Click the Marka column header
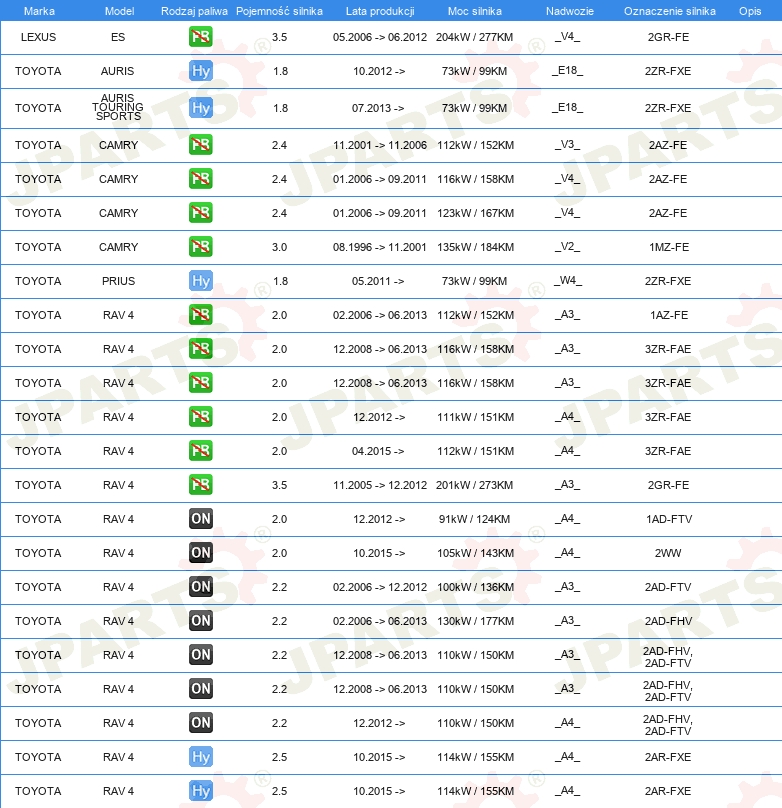The image size is (782, 808). pos(39,11)
